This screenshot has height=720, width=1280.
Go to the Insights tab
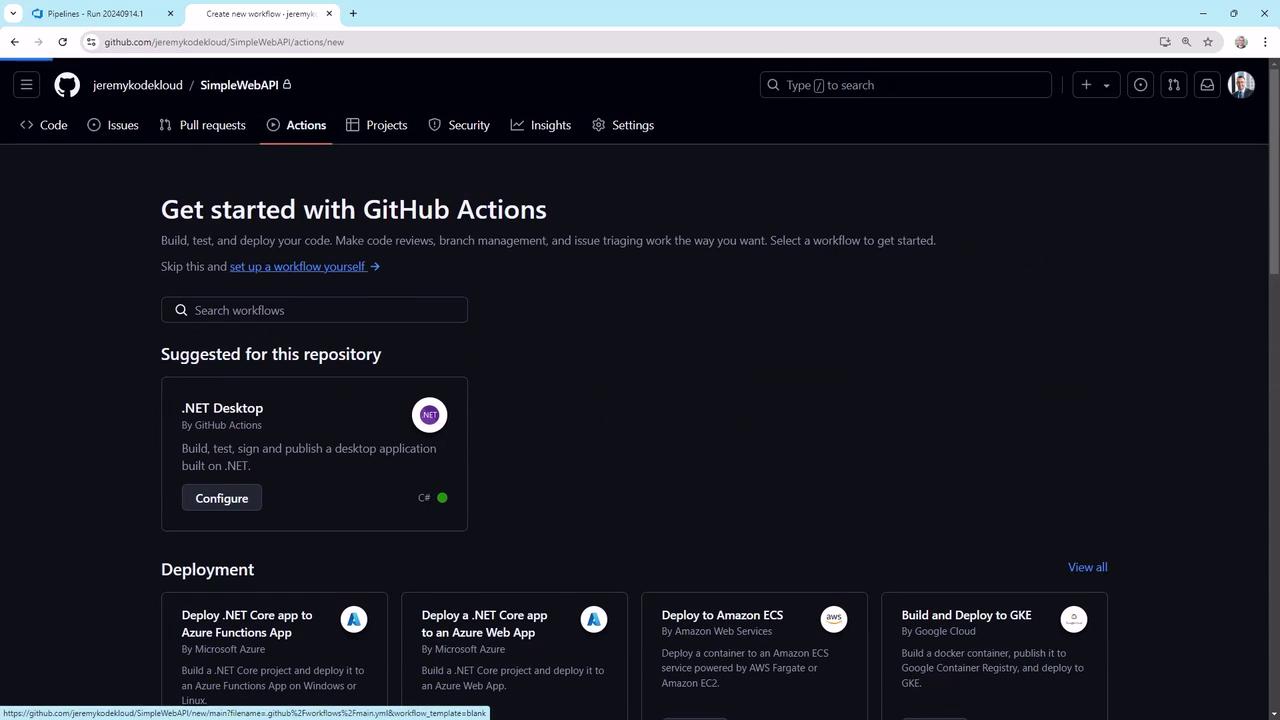tap(540, 125)
